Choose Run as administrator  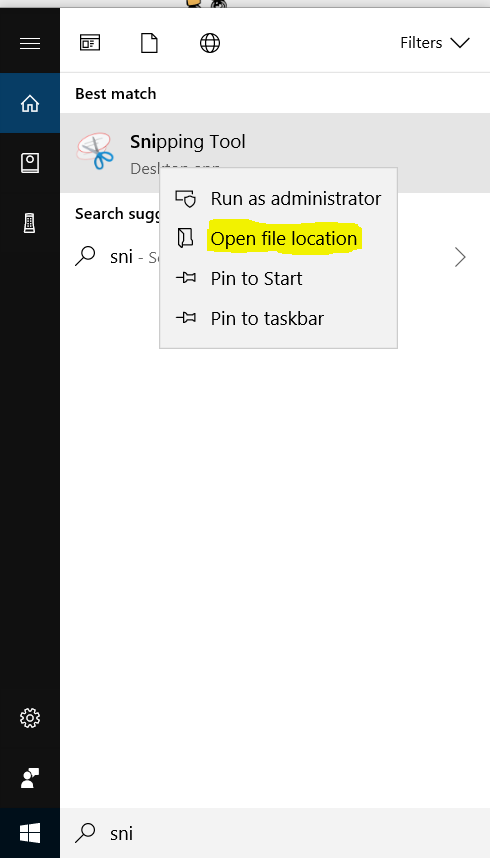(279, 198)
